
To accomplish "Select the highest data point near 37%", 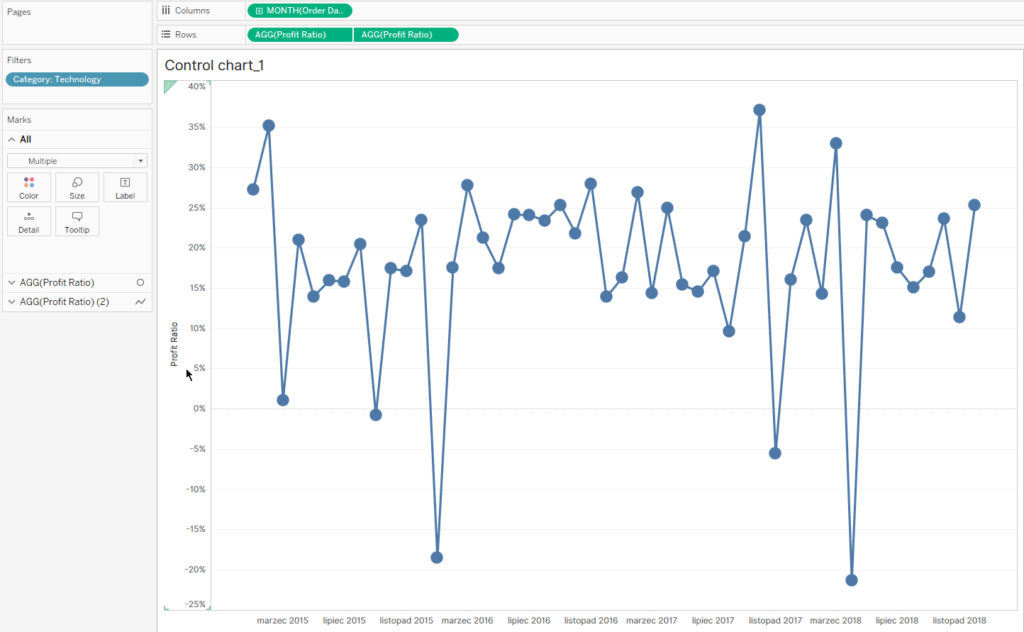I will [x=759, y=110].
